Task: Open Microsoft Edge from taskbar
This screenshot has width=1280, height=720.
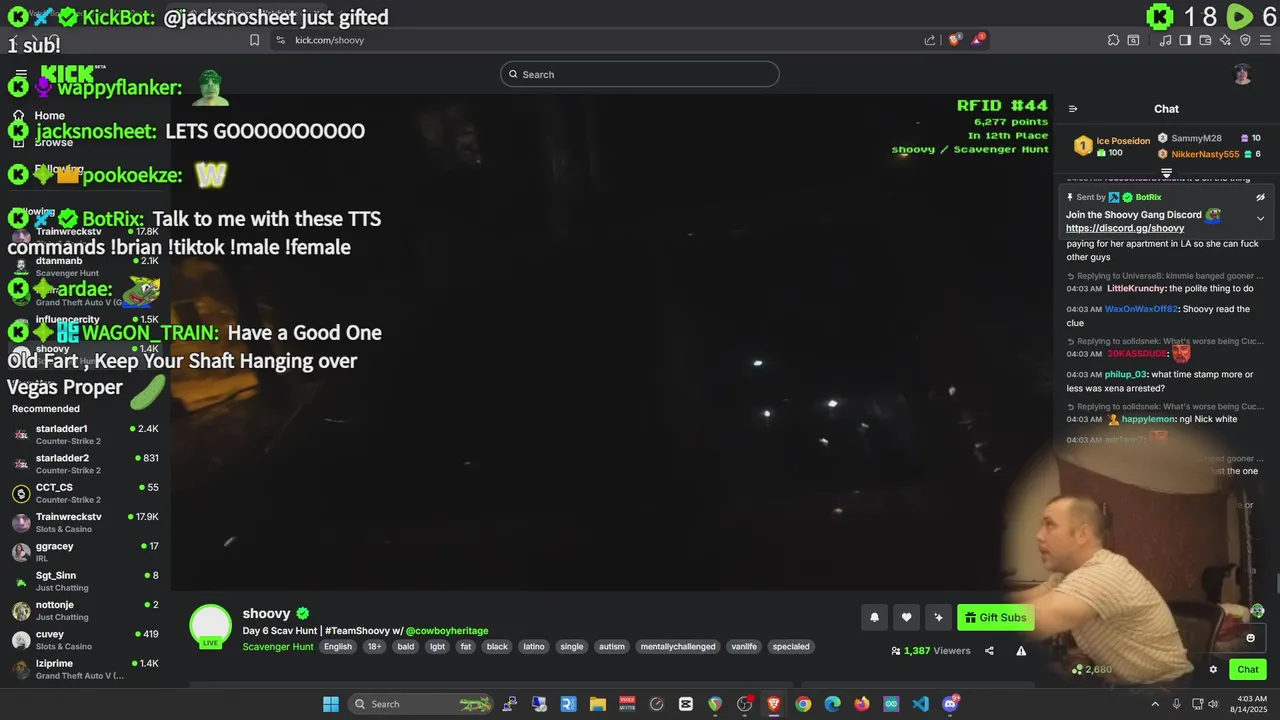Action: [x=832, y=704]
